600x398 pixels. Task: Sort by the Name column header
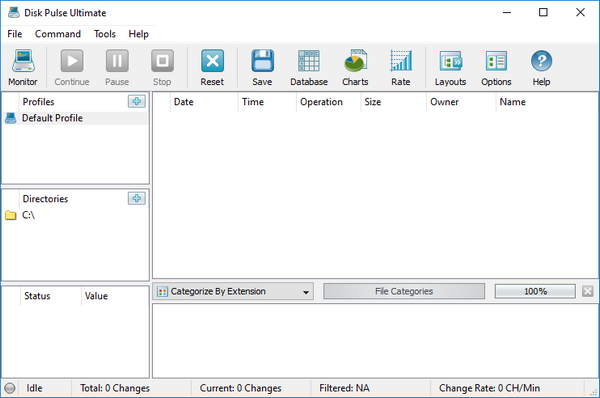point(547,102)
